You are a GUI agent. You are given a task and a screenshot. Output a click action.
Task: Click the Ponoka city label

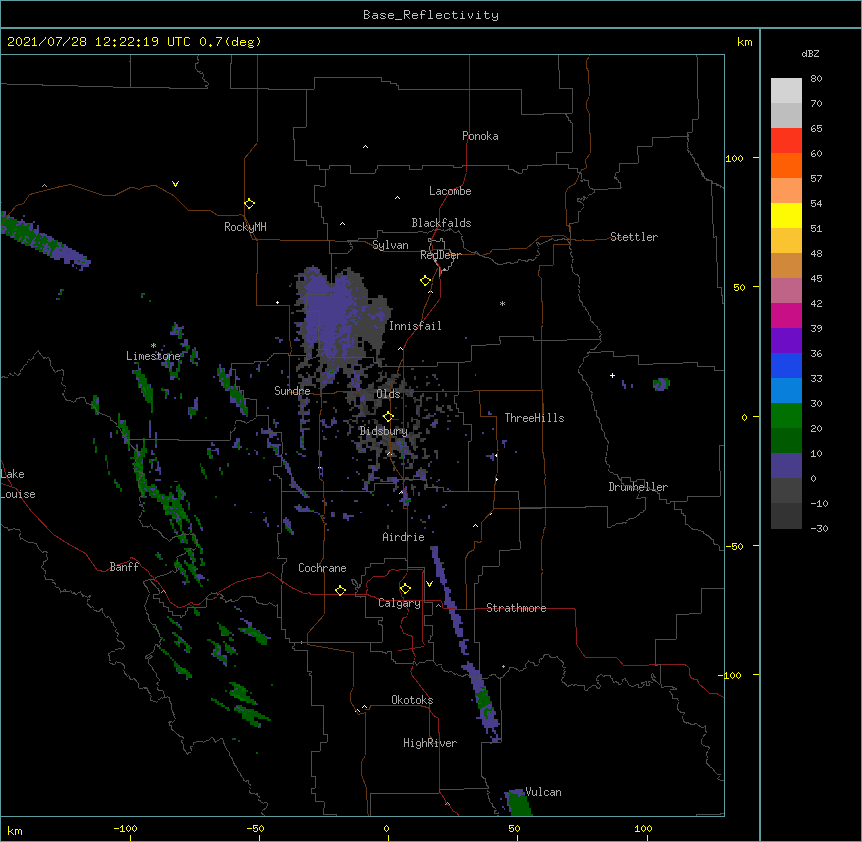pos(480,136)
